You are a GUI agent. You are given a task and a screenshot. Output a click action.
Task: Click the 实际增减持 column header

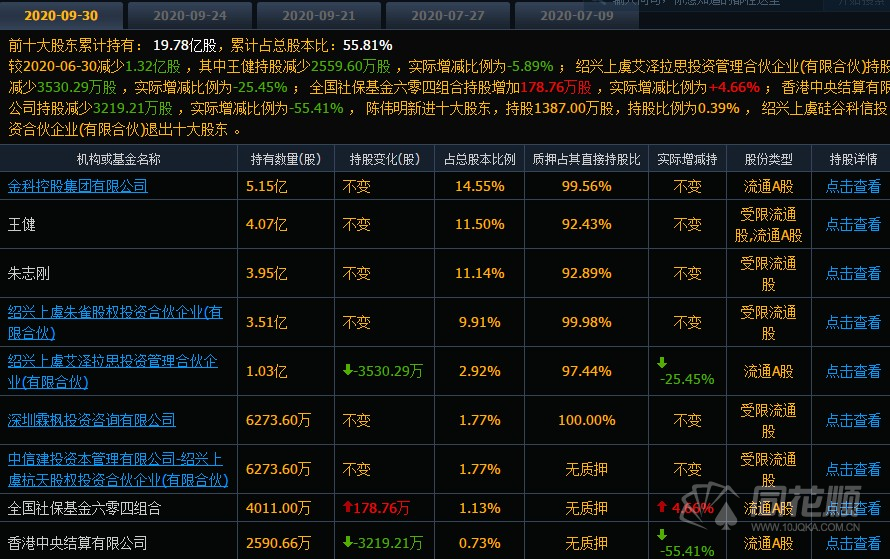[687, 159]
